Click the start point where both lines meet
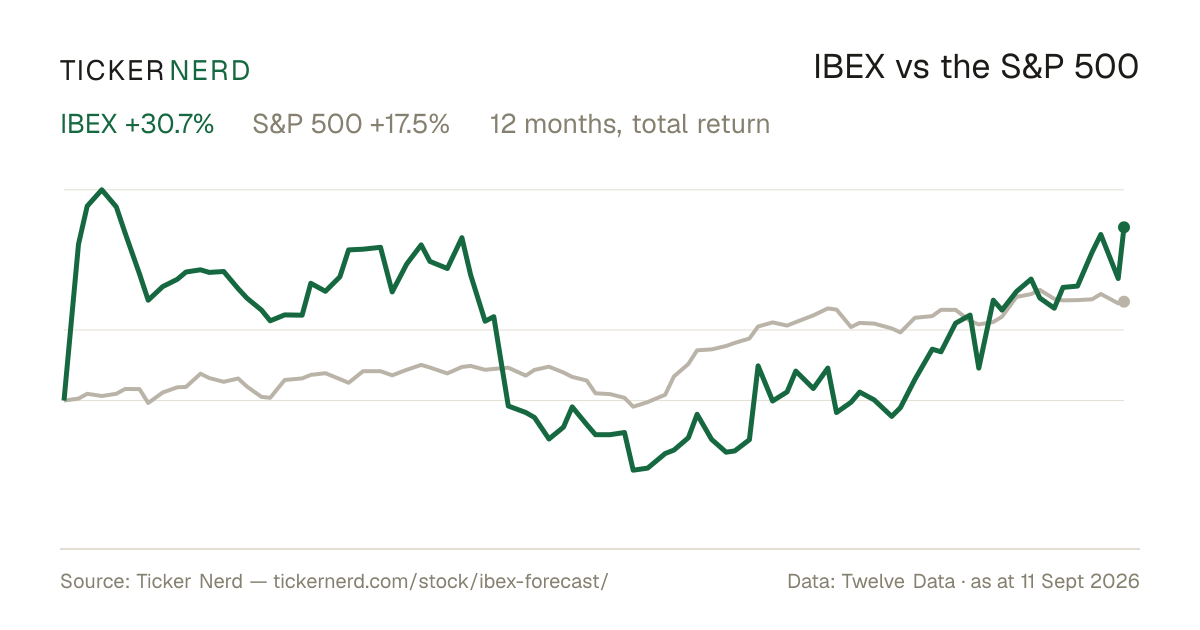The width and height of the screenshot is (1200, 630). pyautogui.click(x=65, y=399)
